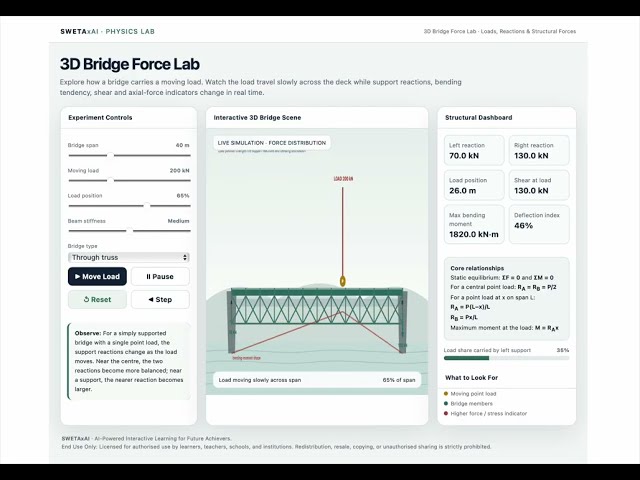This screenshot has width=640, height=480.
Task: Click the Step button
Action: point(160,299)
